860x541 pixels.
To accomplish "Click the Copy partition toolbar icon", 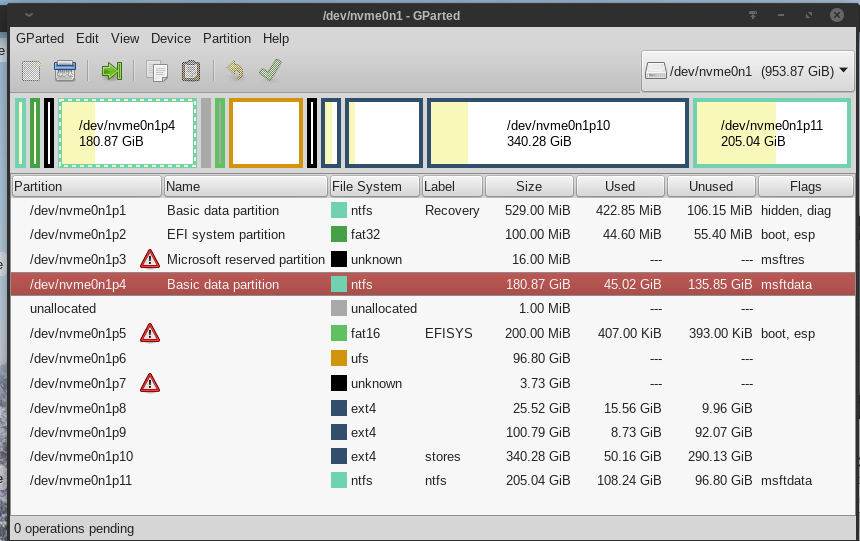I will click(157, 71).
